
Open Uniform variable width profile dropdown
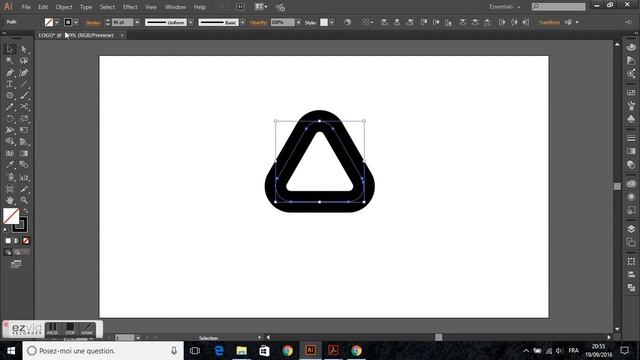click(191, 22)
